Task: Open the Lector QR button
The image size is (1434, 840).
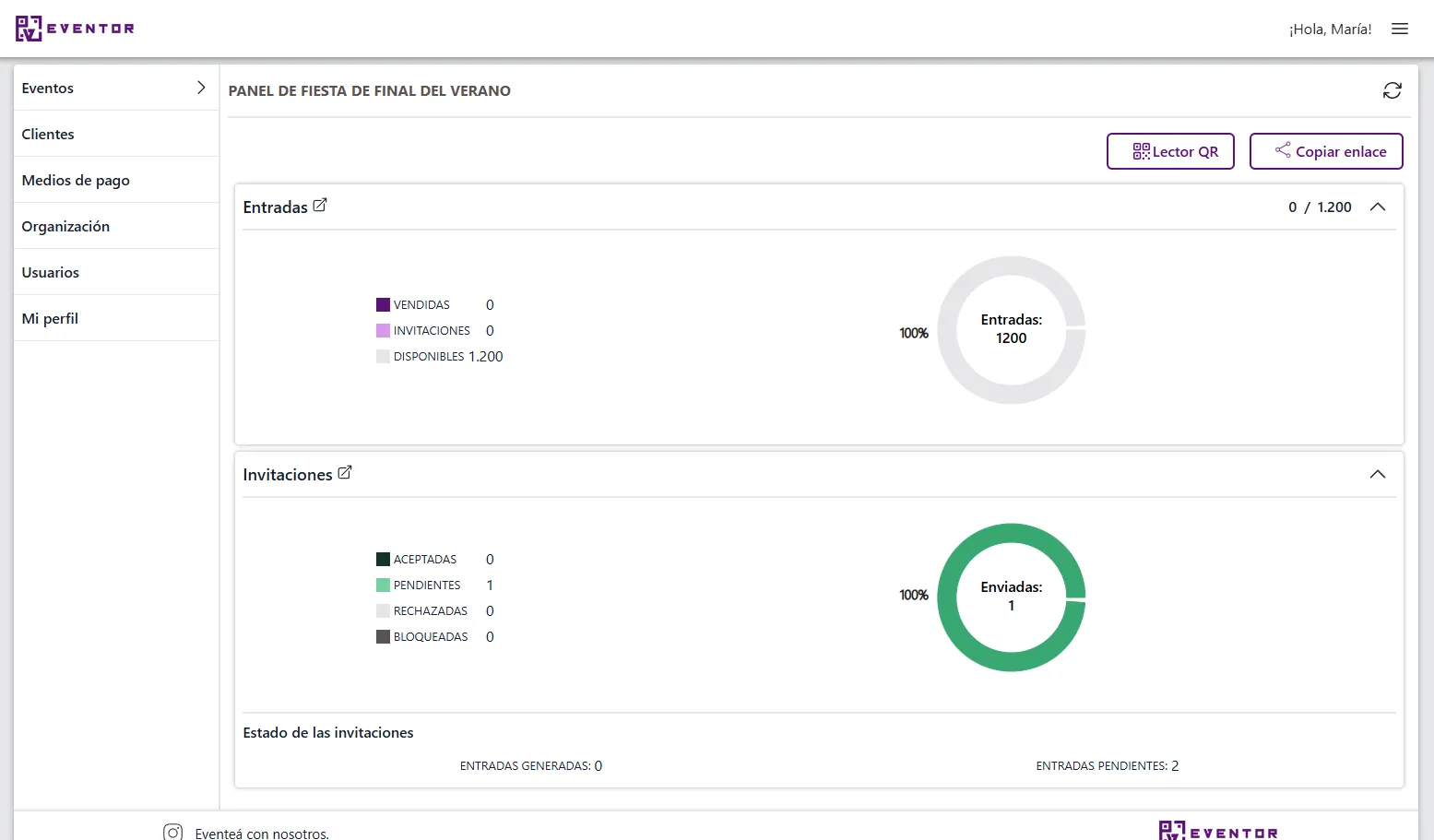Action: (x=1170, y=151)
